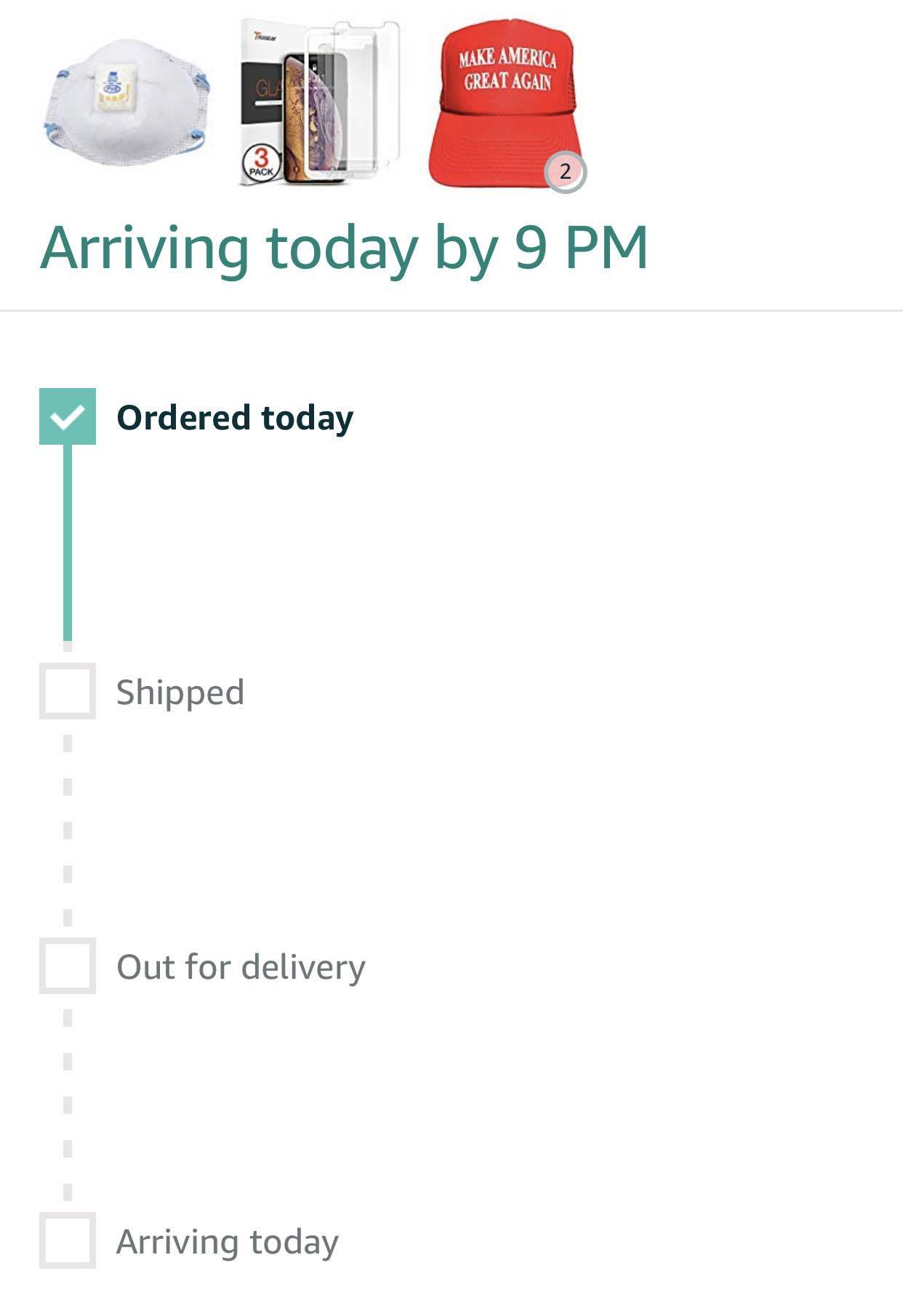Select the Ordered today status label
The height and width of the screenshot is (1316, 903).
click(235, 419)
